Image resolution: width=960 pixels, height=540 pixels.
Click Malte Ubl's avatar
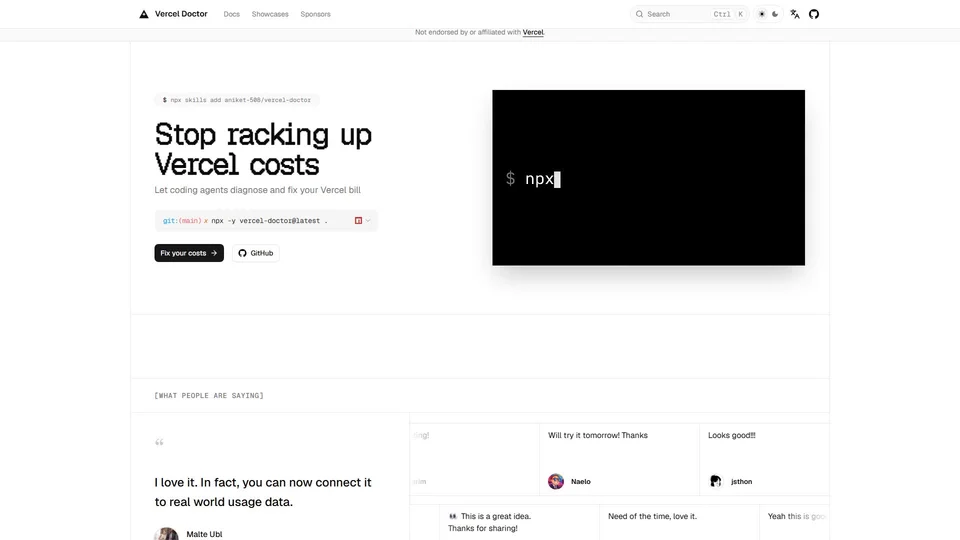tap(166, 534)
